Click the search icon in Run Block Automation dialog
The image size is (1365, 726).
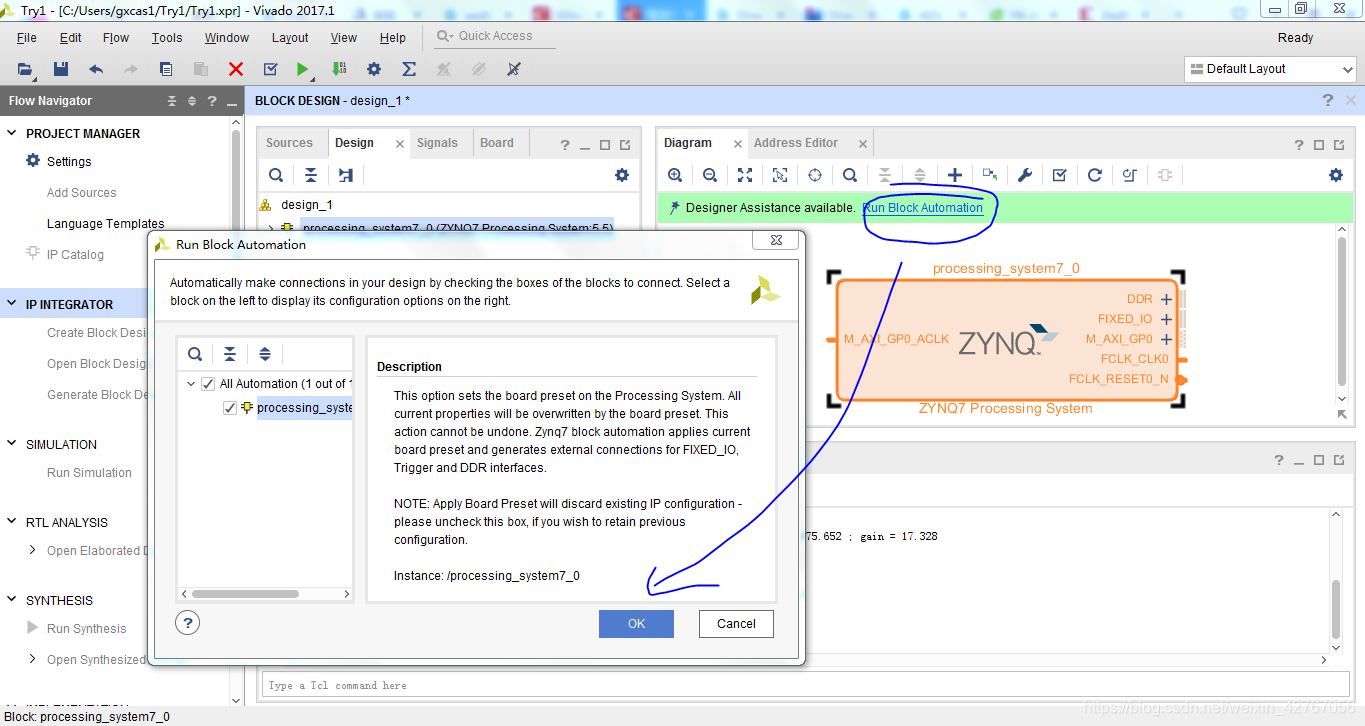[x=195, y=354]
